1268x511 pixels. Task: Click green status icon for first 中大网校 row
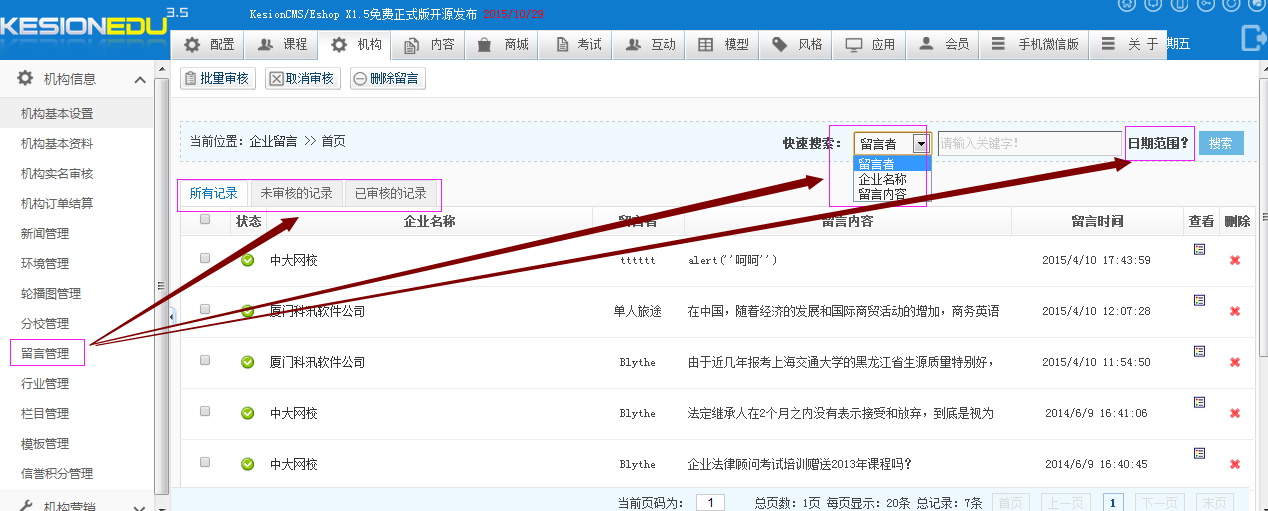(x=247, y=260)
